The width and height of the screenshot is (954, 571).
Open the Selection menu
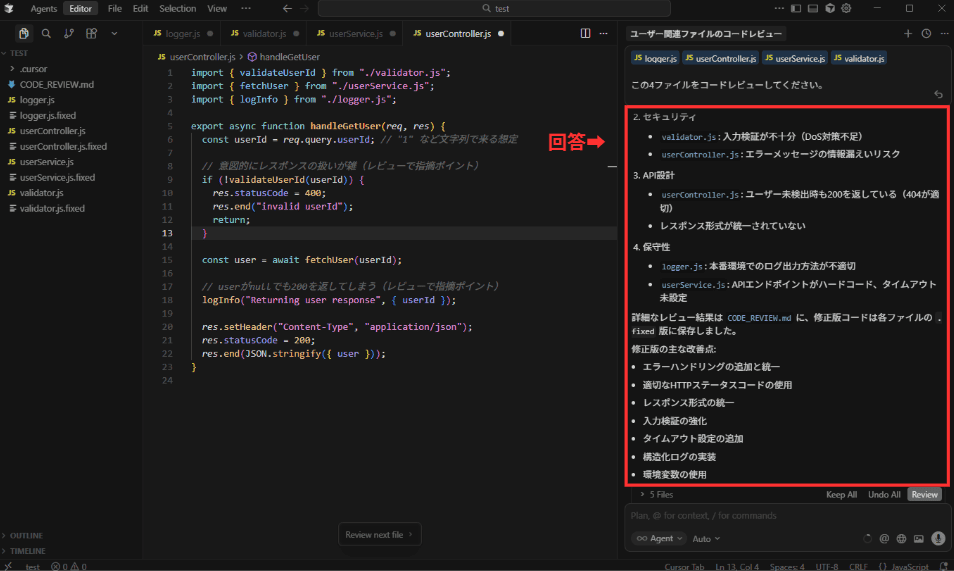click(x=178, y=8)
